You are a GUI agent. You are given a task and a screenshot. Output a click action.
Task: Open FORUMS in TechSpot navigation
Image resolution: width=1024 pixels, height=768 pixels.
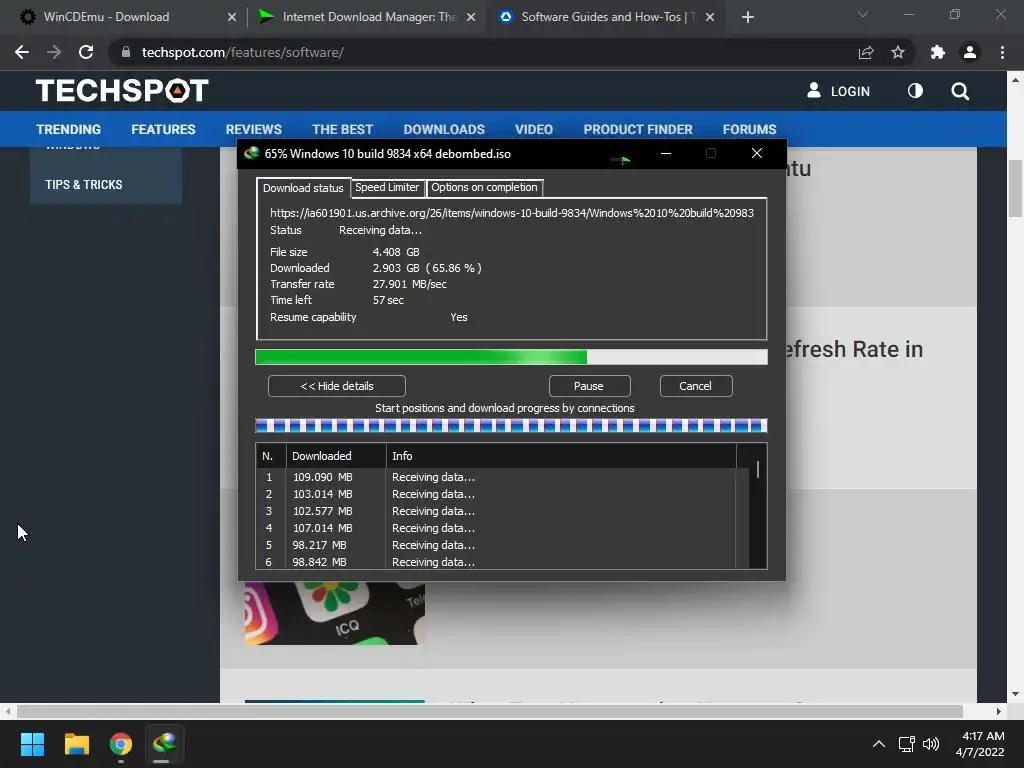[x=749, y=129]
